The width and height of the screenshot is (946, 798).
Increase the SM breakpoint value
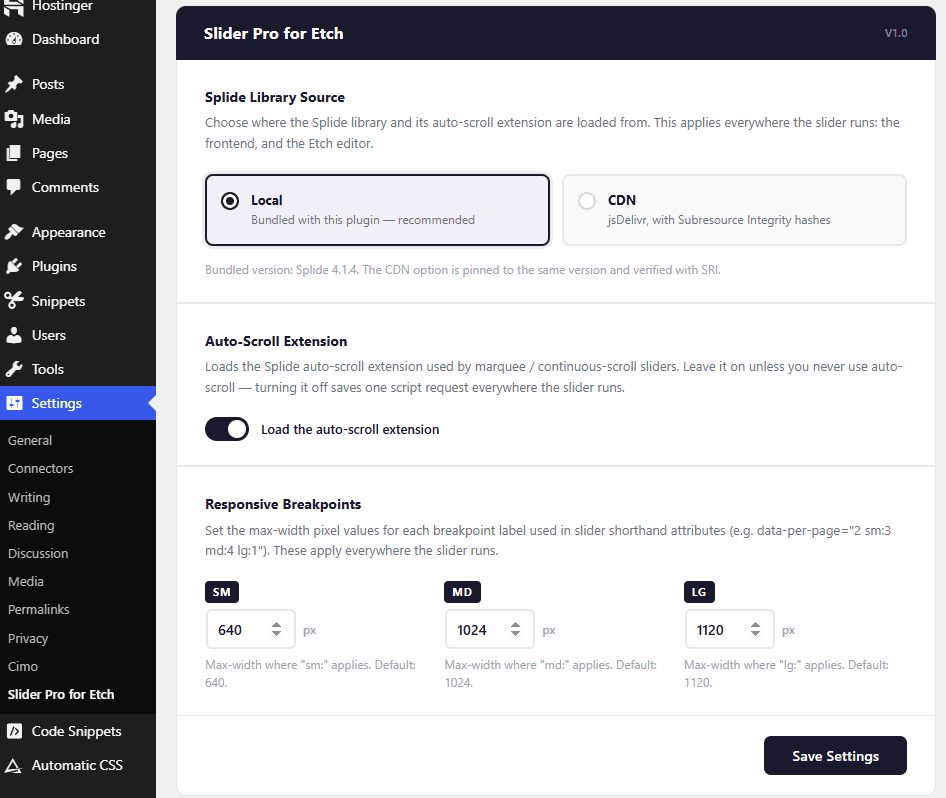[x=276, y=625]
